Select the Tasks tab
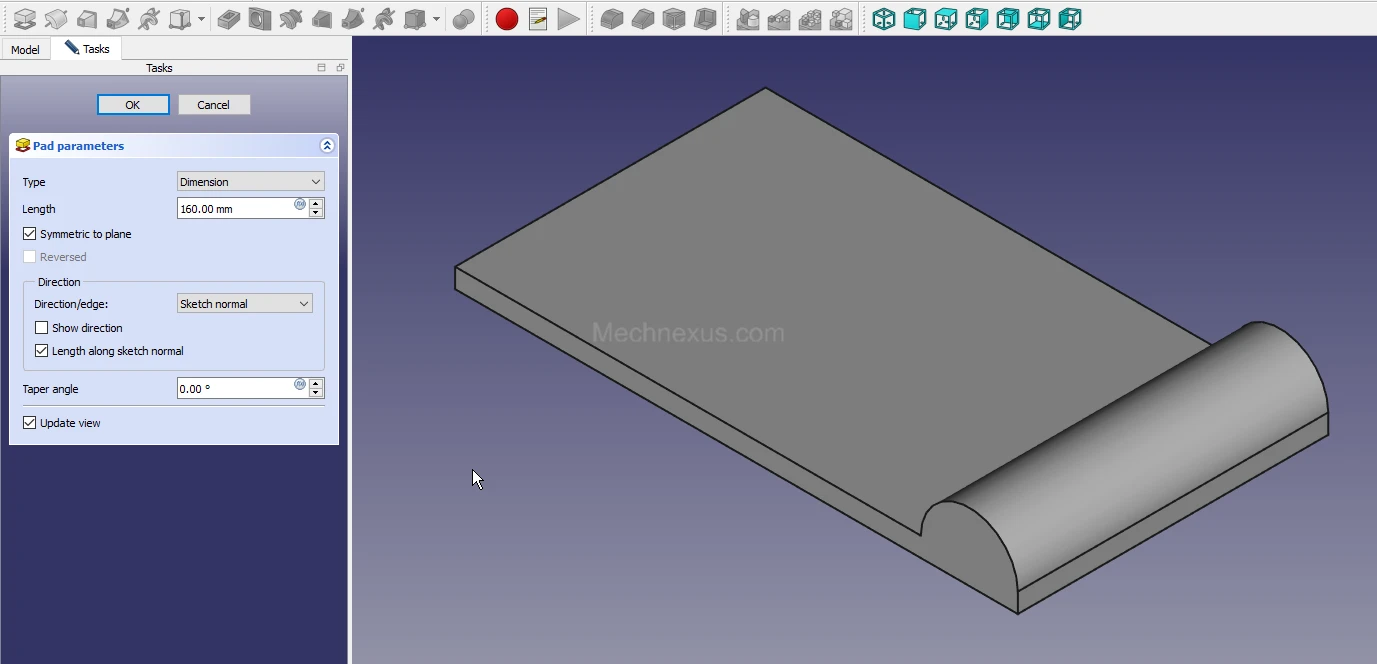 click(x=88, y=49)
